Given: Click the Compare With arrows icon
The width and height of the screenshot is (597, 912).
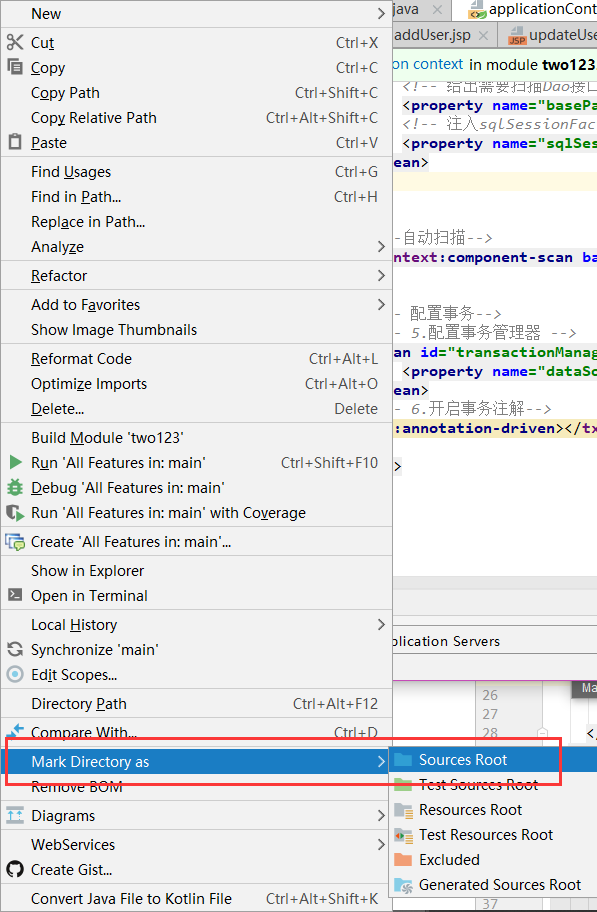Looking at the screenshot, I should coord(15,731).
